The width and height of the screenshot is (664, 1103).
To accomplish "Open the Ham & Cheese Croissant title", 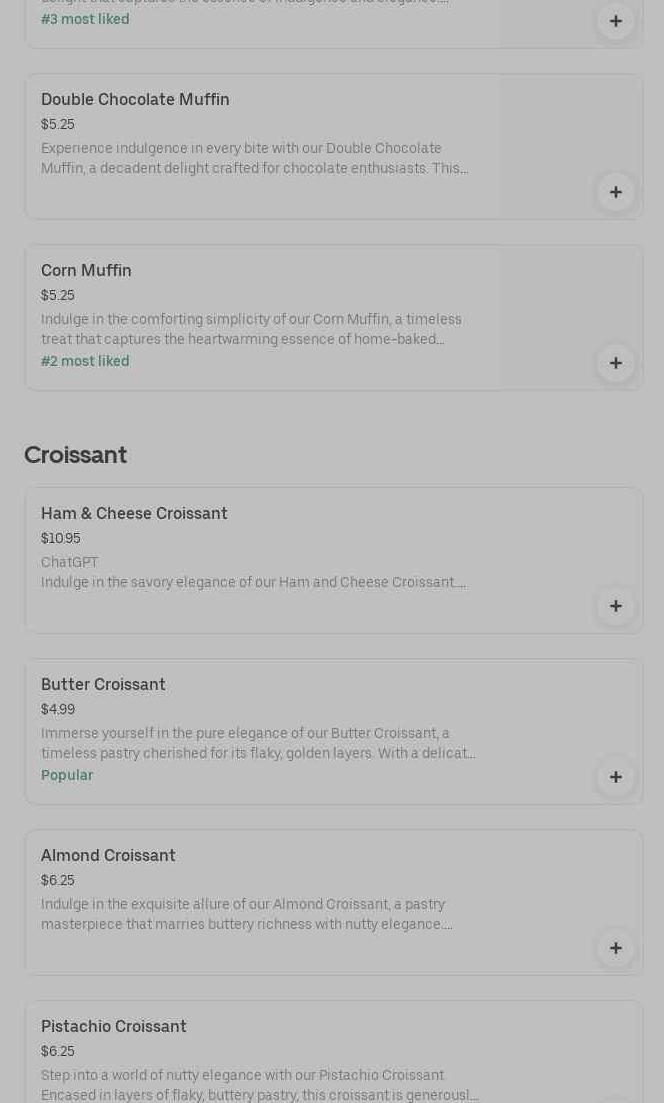I will 134,513.
